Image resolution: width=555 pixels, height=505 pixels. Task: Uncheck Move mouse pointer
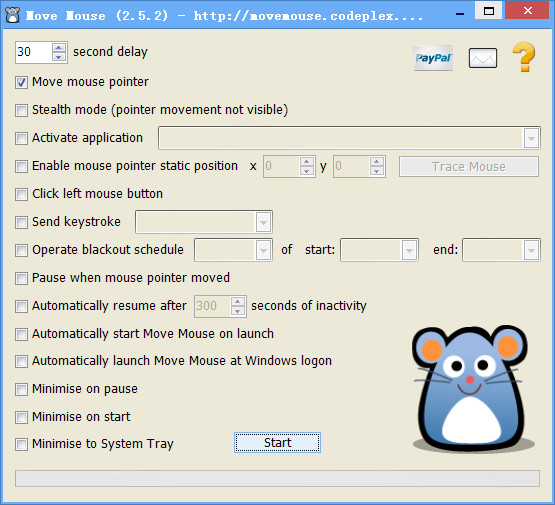[21, 82]
